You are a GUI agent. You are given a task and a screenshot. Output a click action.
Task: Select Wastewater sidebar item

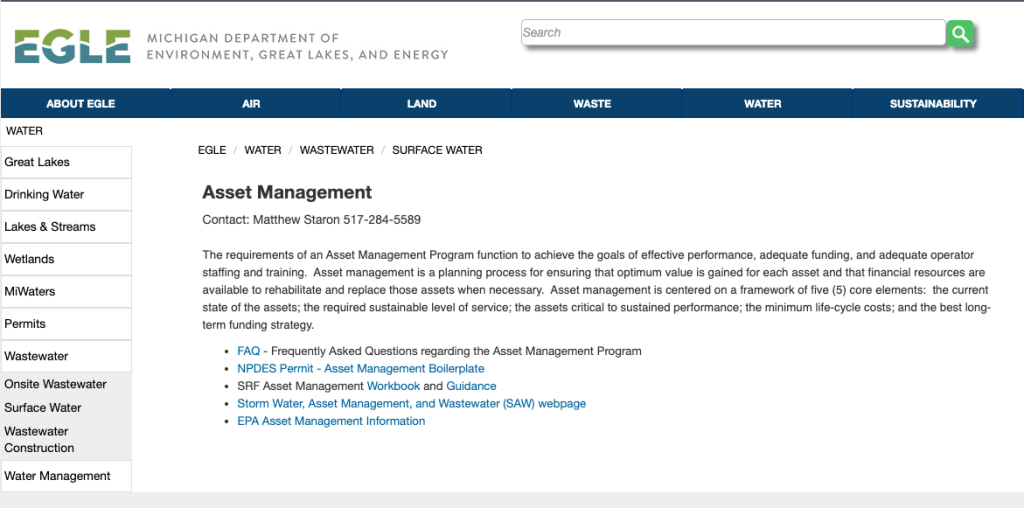(66, 356)
